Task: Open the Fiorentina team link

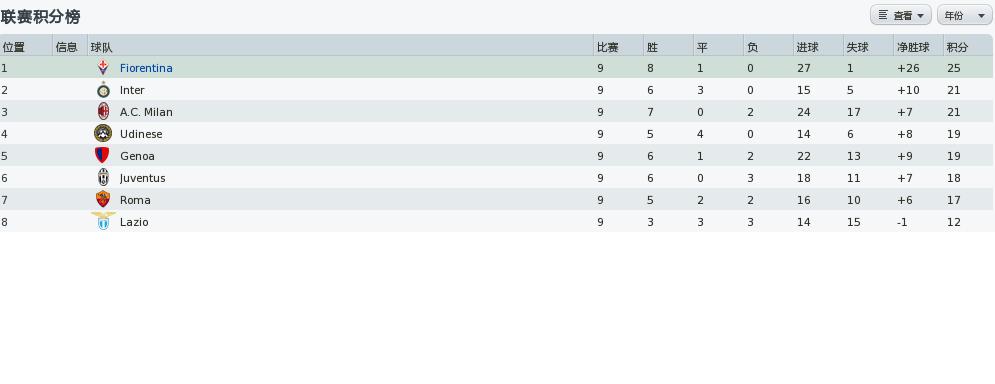Action: coord(146,68)
